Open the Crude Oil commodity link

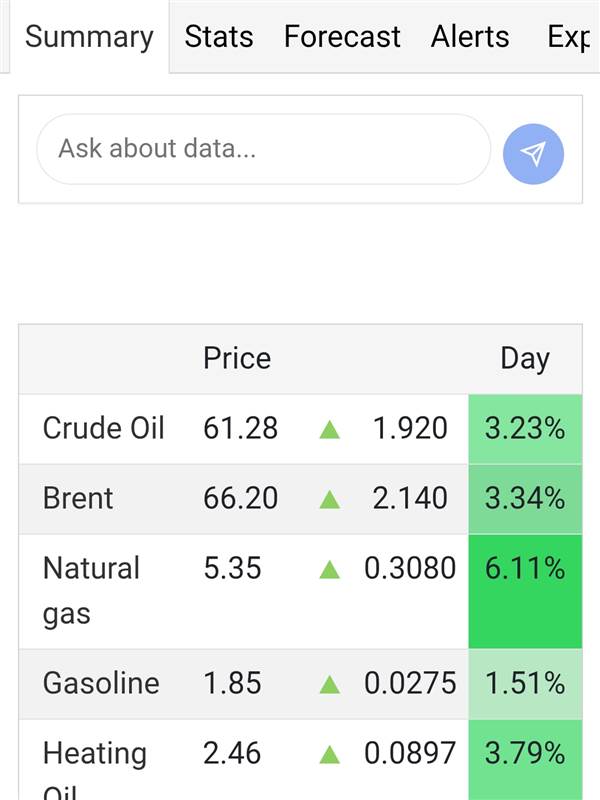point(103,429)
